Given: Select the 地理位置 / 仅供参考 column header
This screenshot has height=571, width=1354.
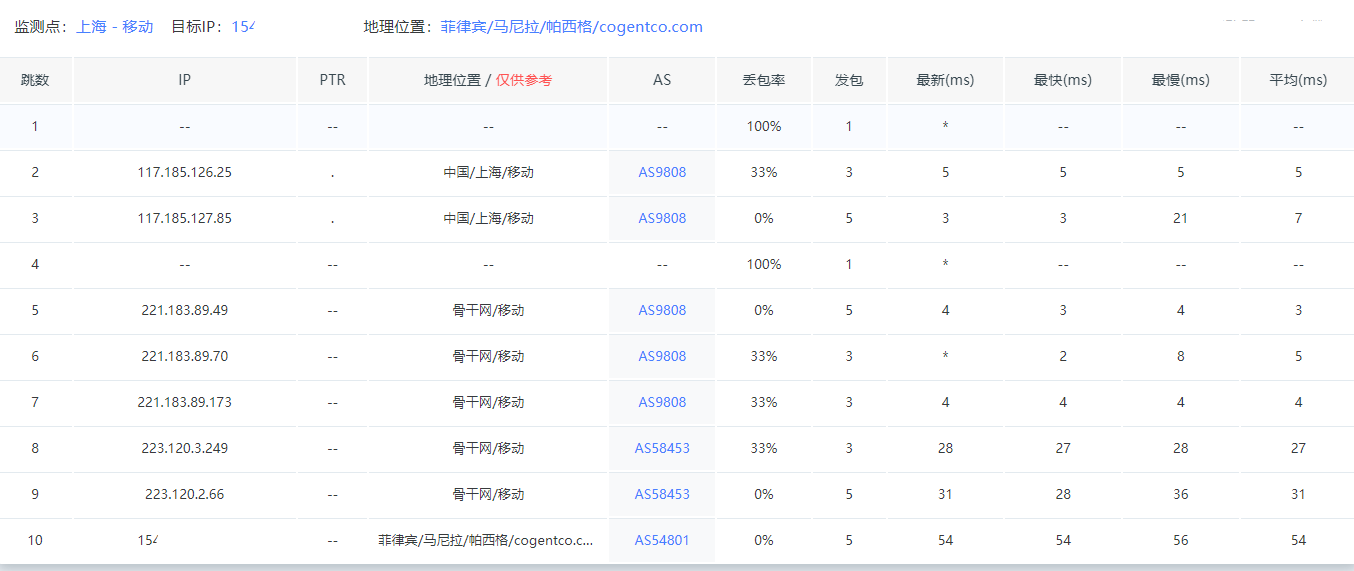Looking at the screenshot, I should [488, 80].
